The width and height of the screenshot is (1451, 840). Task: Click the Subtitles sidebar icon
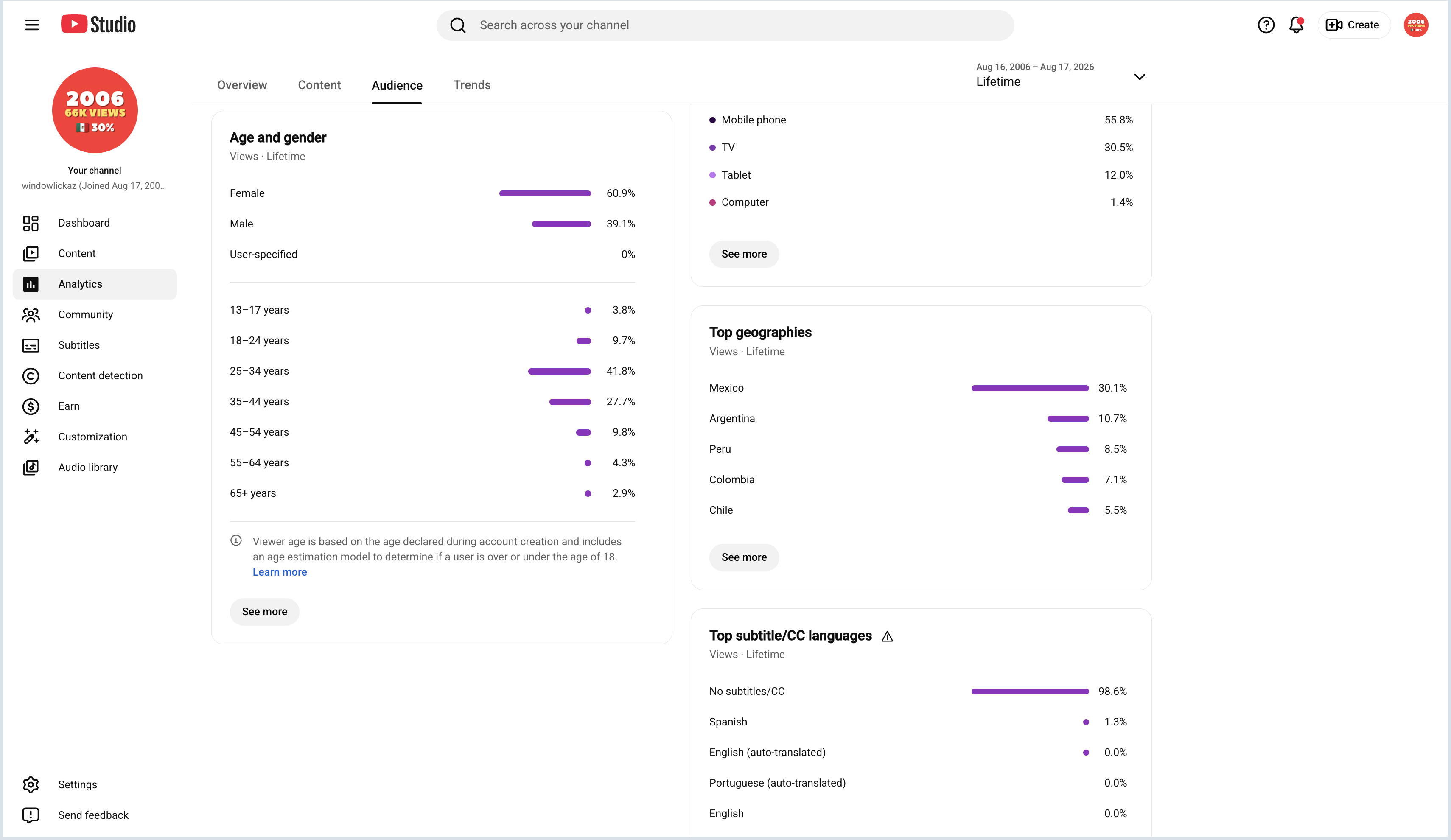[31, 345]
